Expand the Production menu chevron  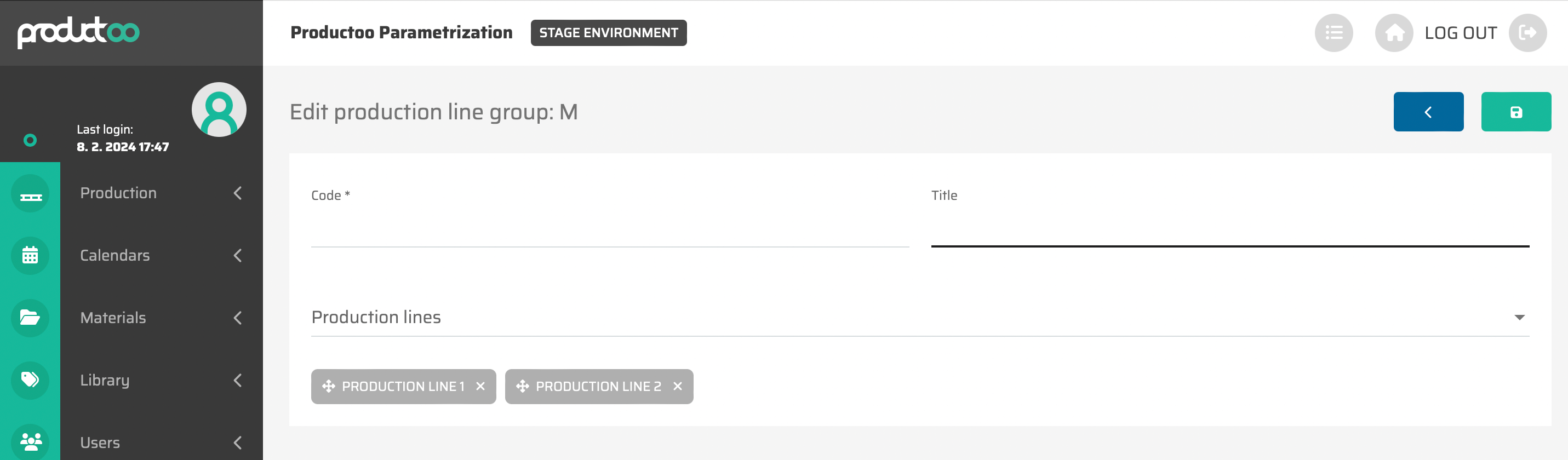pyautogui.click(x=238, y=193)
